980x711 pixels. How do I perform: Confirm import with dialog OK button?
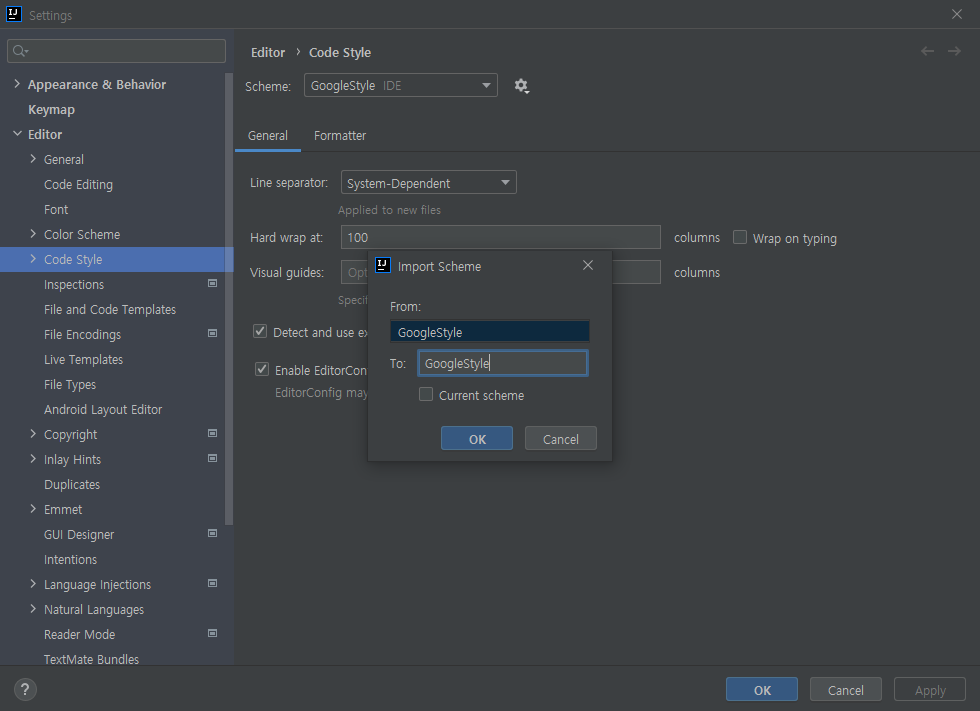click(x=477, y=439)
